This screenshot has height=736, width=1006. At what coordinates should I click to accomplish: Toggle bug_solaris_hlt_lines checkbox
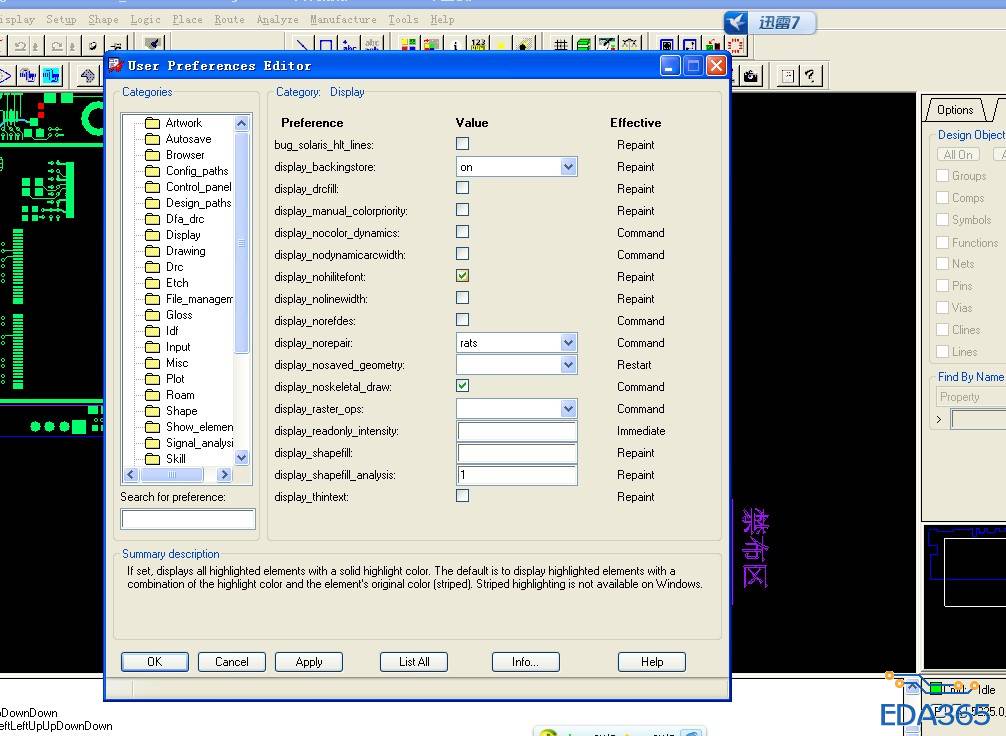[462, 144]
